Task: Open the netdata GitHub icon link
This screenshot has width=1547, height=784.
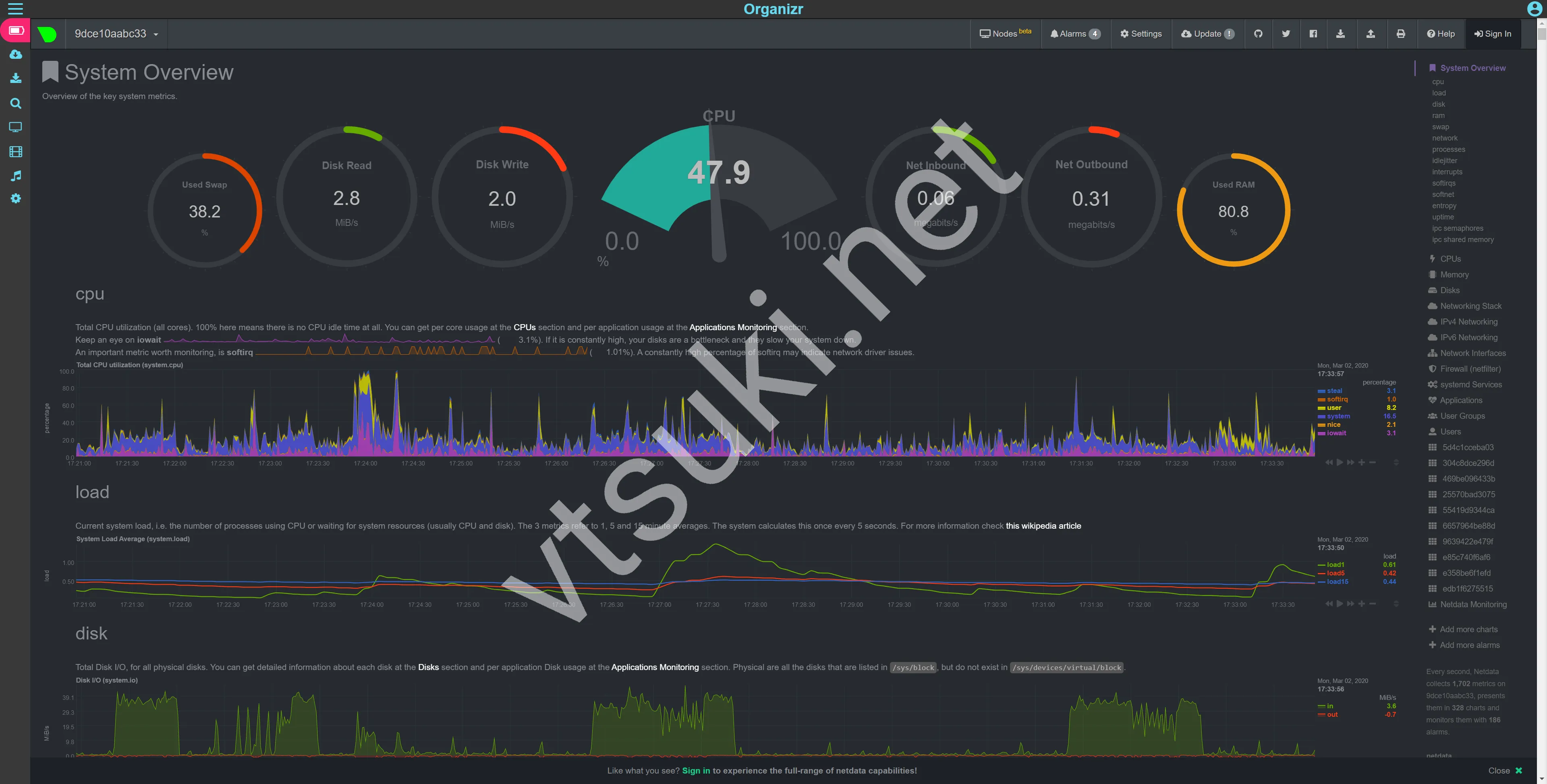Action: click(x=1258, y=33)
